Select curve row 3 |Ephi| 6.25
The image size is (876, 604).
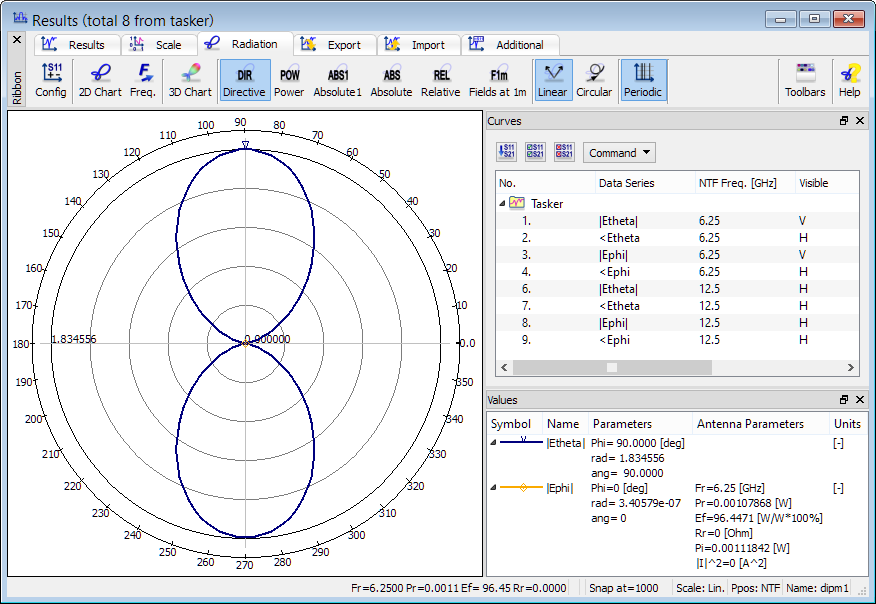tap(615, 255)
